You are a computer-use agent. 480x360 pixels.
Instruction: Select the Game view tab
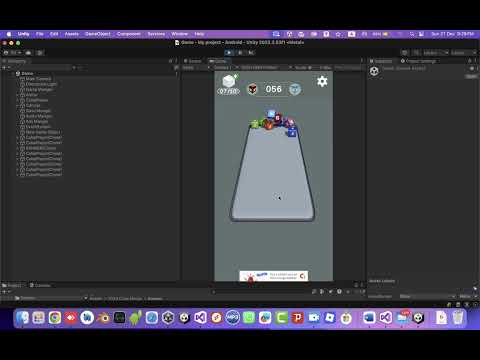218,61
